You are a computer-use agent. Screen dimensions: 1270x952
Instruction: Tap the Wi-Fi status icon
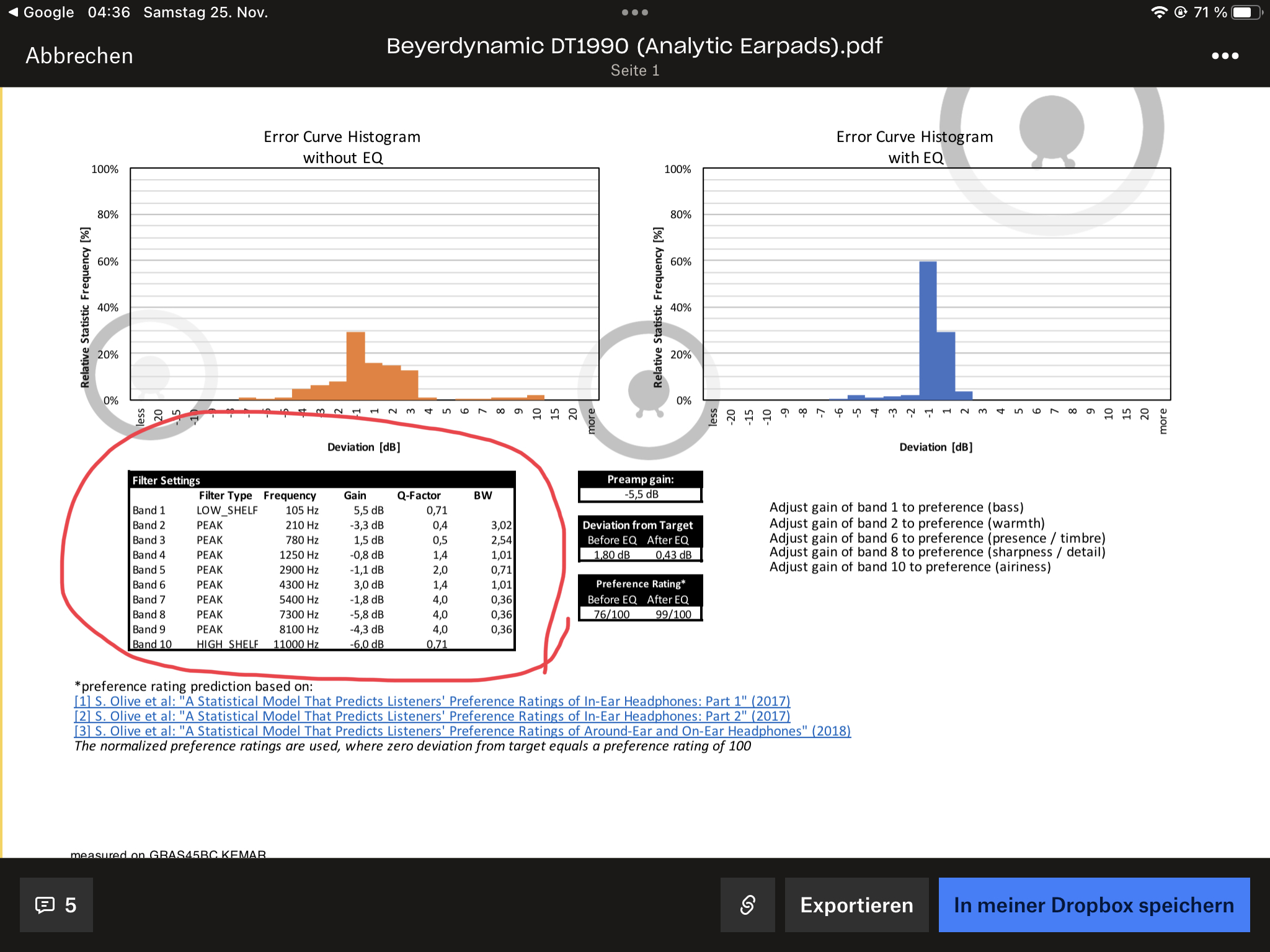tap(1158, 12)
